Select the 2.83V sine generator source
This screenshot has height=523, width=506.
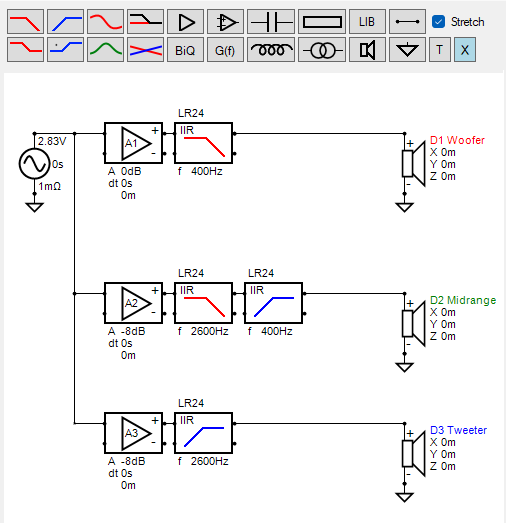pos(34,163)
